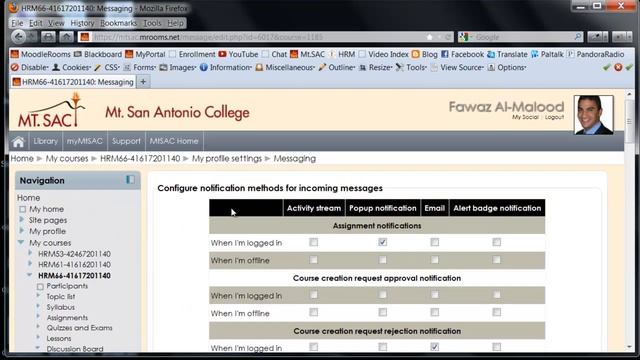Image resolution: width=640 pixels, height=360 pixels.
Task: Open the Bookmarks menu
Action: [x=119, y=23]
